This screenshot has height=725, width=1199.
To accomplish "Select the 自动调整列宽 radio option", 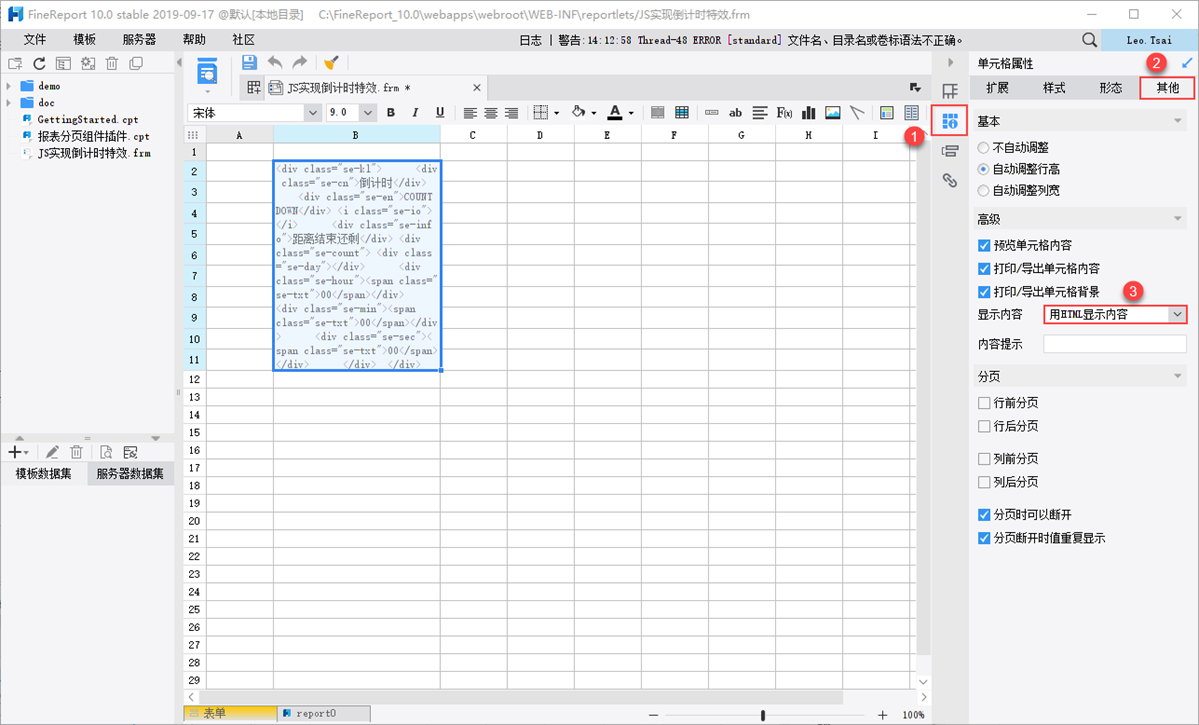I will pyautogui.click(x=983, y=190).
